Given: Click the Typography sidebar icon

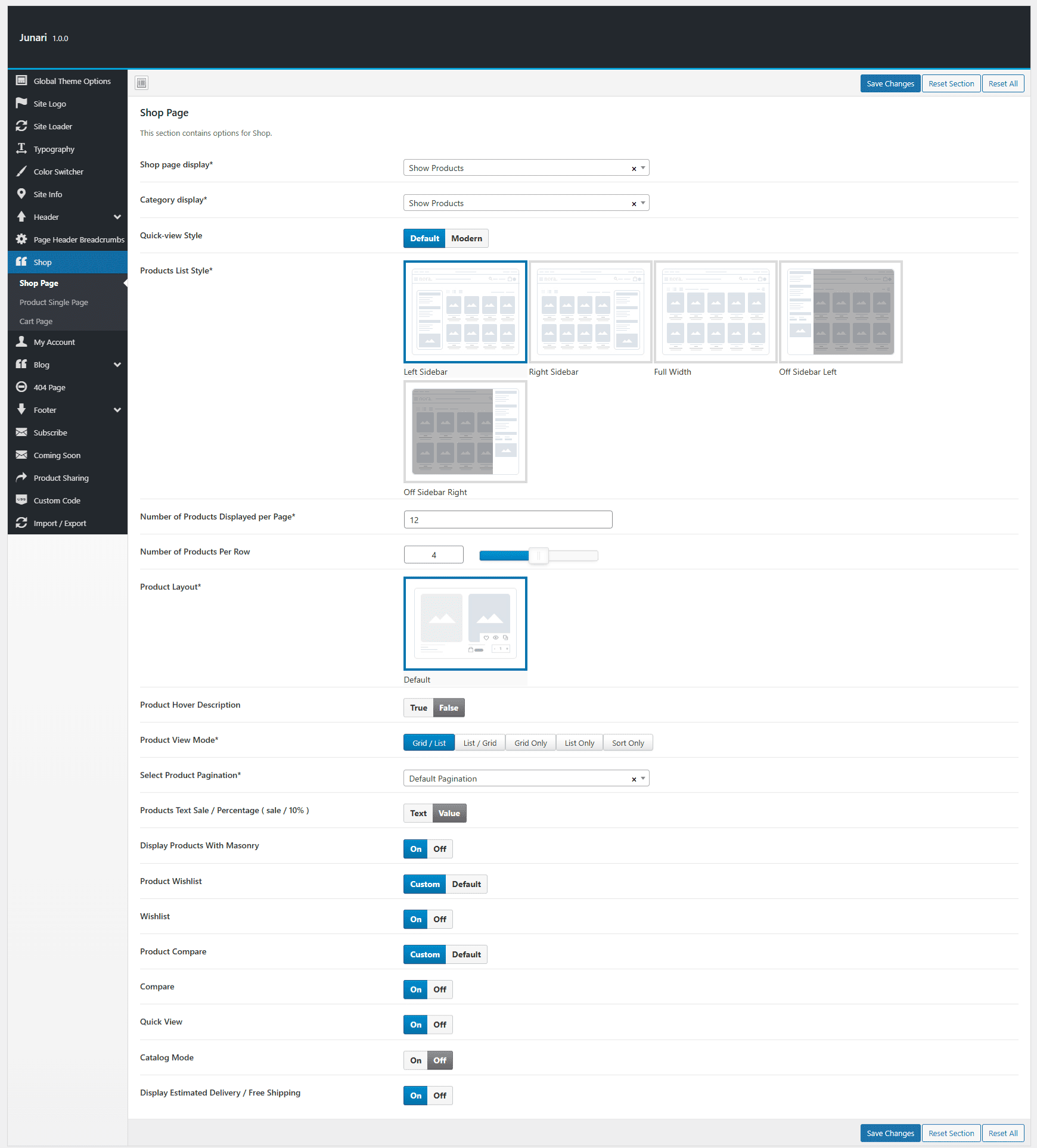Looking at the screenshot, I should tap(21, 148).
